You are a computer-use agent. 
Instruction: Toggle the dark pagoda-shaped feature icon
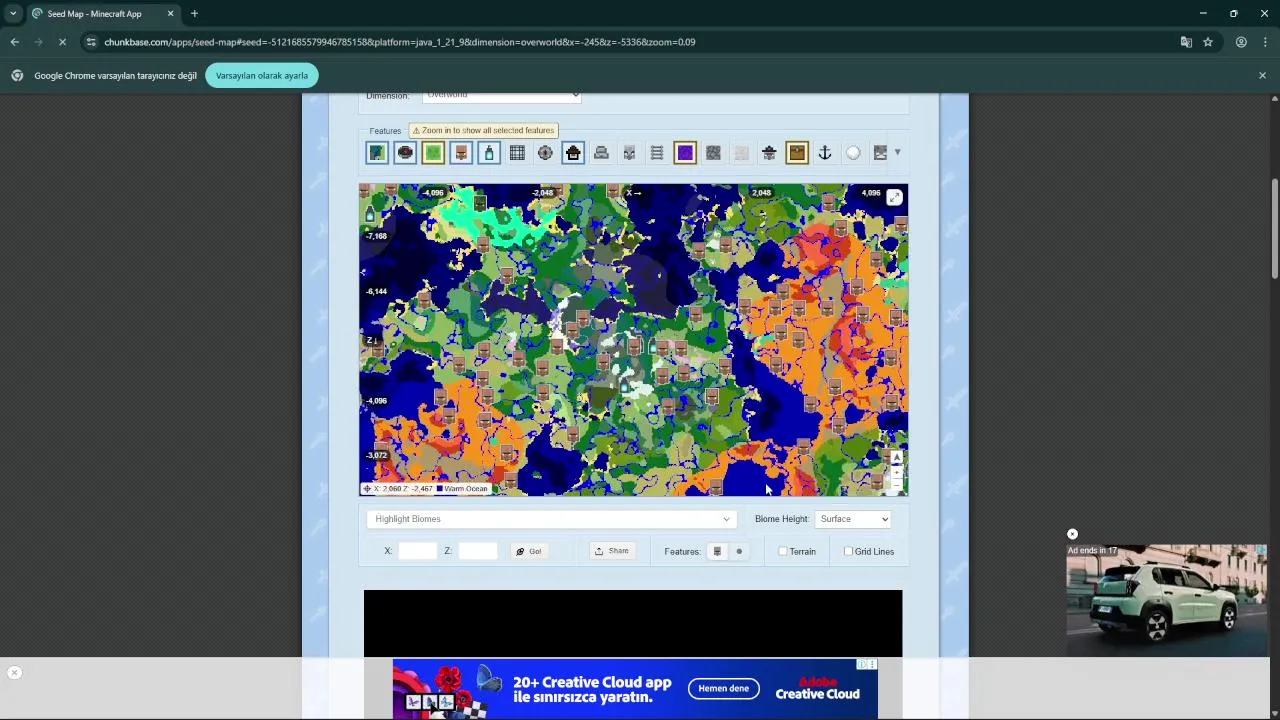[769, 153]
